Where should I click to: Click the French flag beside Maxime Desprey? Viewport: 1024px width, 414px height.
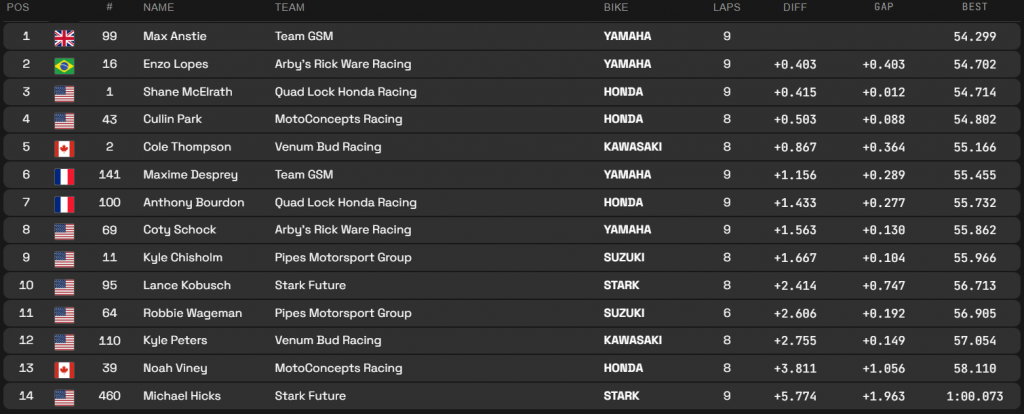tap(64, 175)
